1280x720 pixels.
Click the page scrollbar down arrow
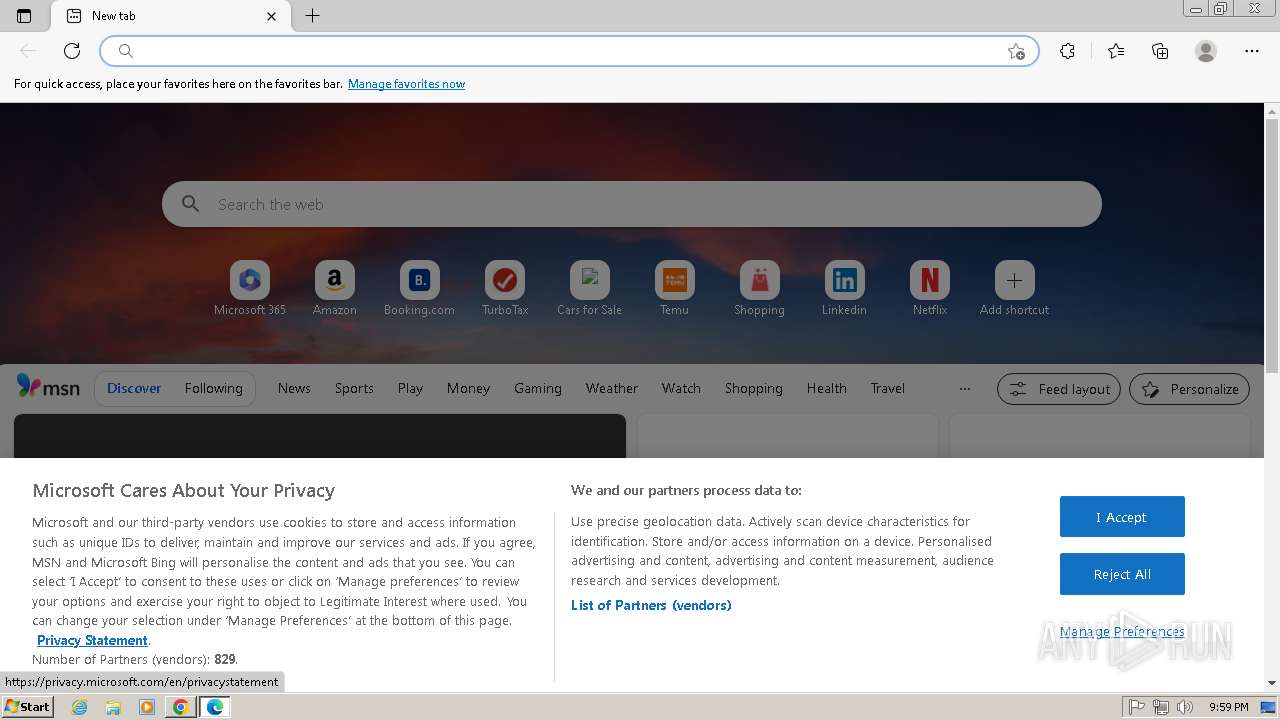pyautogui.click(x=1272, y=683)
